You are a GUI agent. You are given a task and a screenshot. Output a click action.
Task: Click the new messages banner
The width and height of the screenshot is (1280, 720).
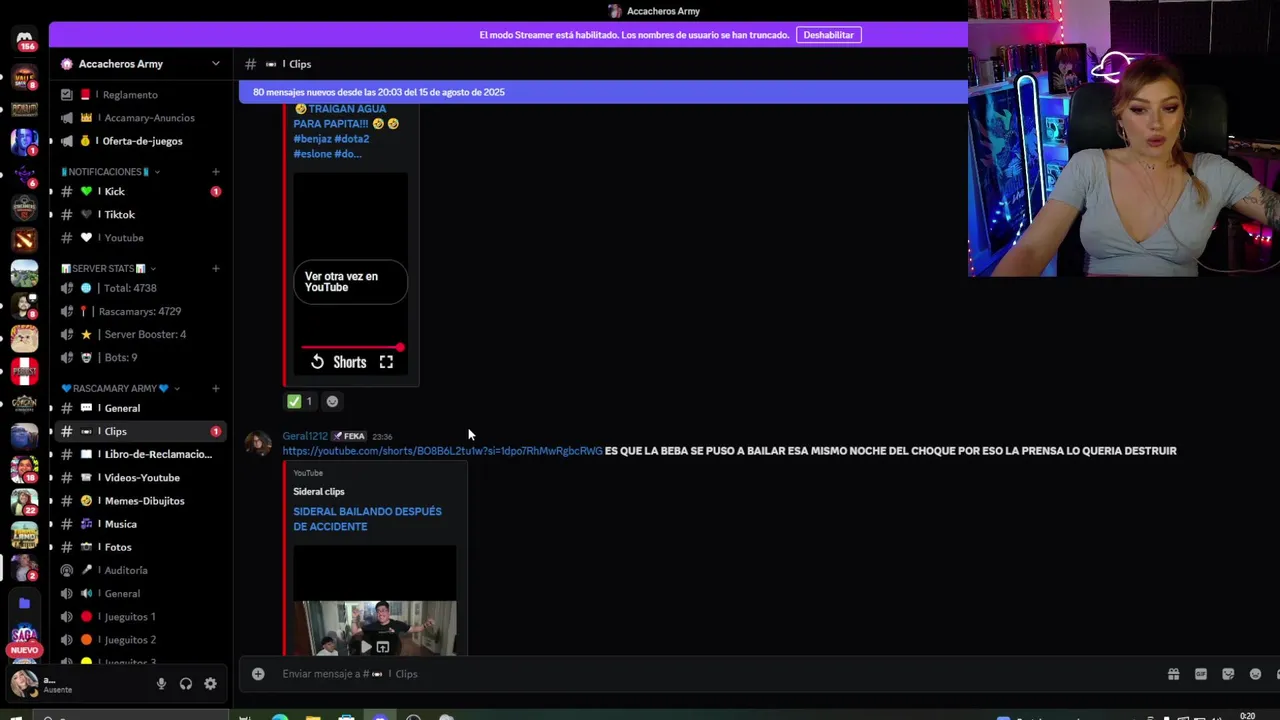click(603, 92)
